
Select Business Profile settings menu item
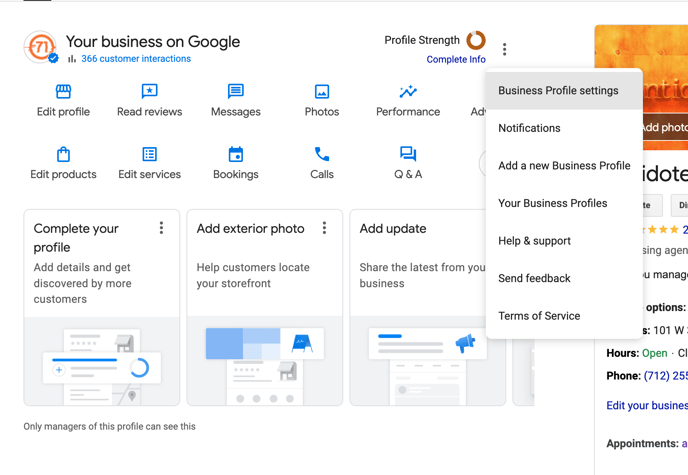tap(558, 91)
